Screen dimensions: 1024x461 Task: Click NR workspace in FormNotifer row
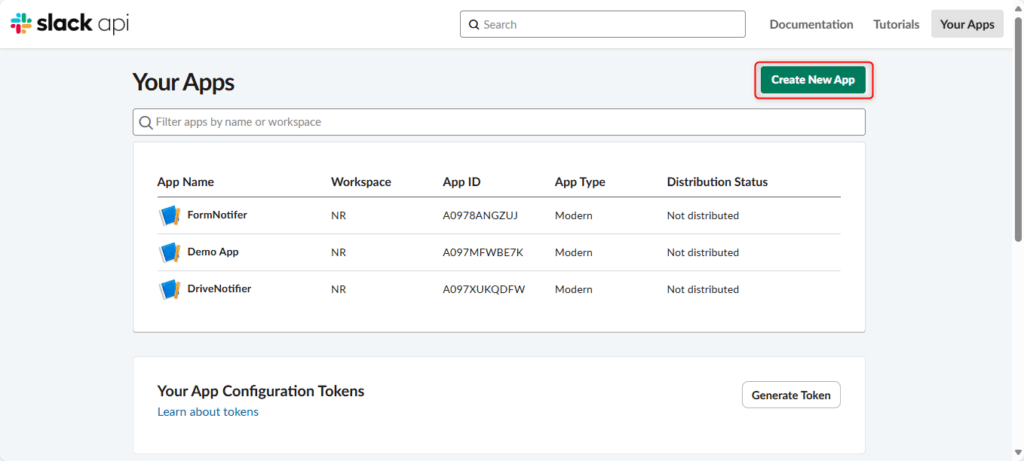338,215
